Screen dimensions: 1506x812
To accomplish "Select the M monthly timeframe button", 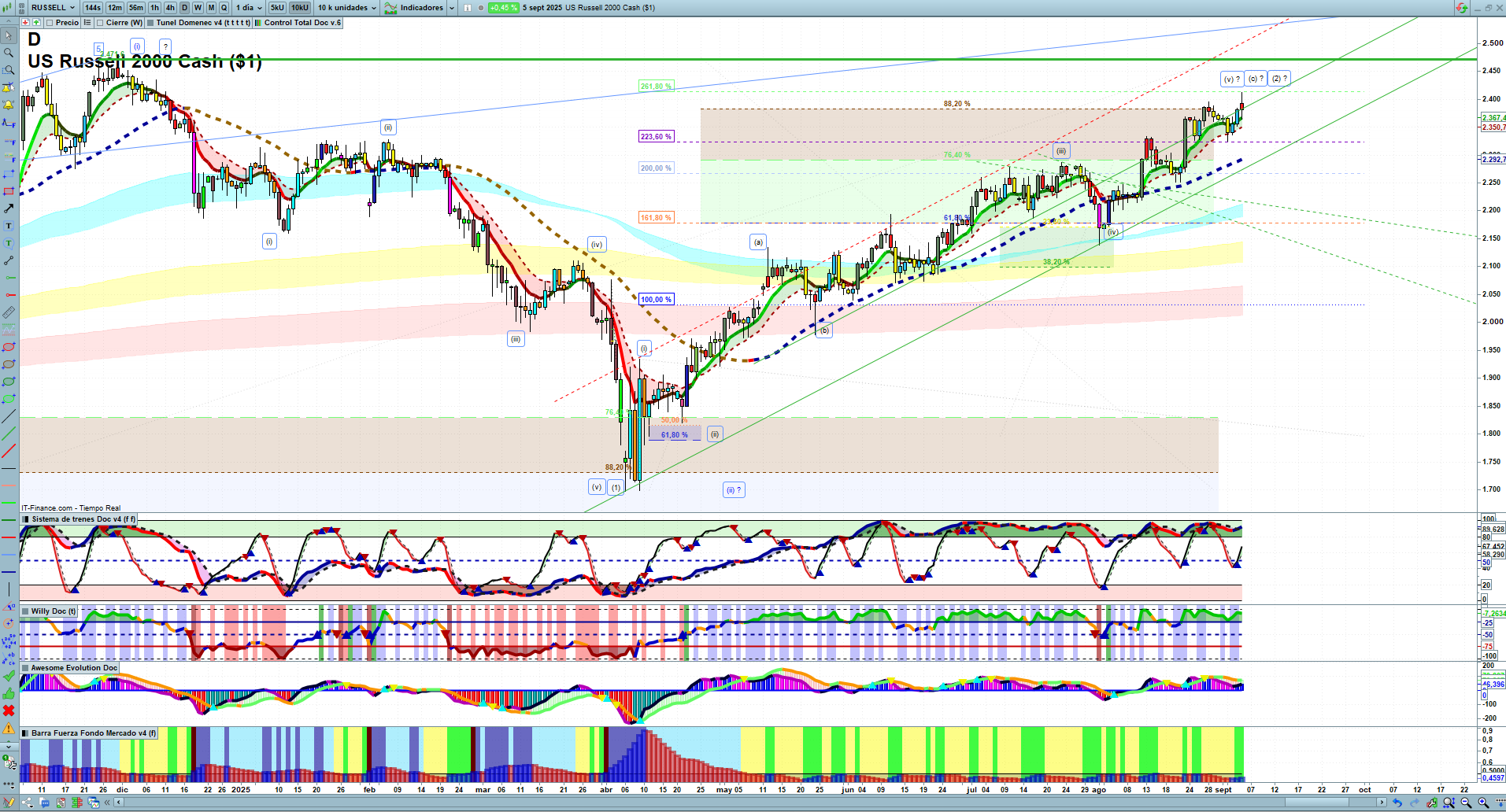I will 211,8.
